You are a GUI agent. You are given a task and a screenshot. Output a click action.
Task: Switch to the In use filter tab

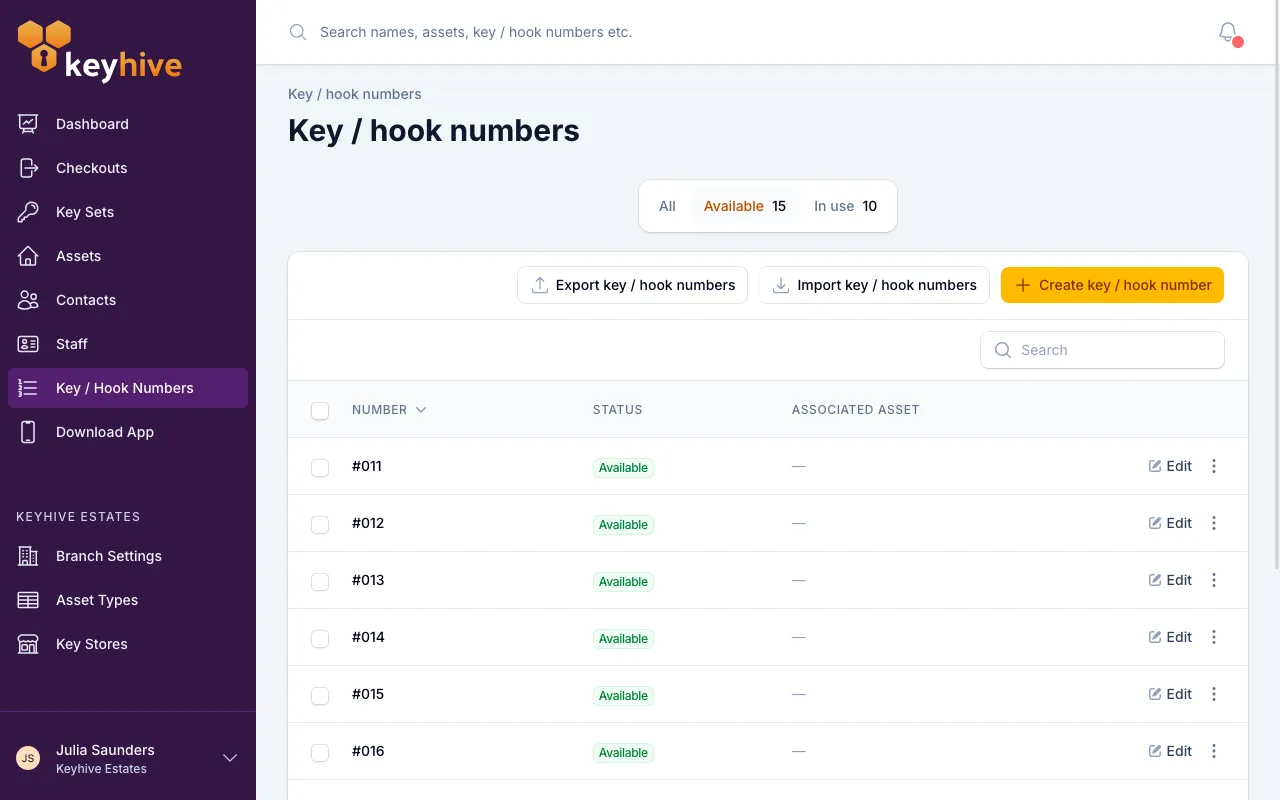pyautogui.click(x=845, y=206)
